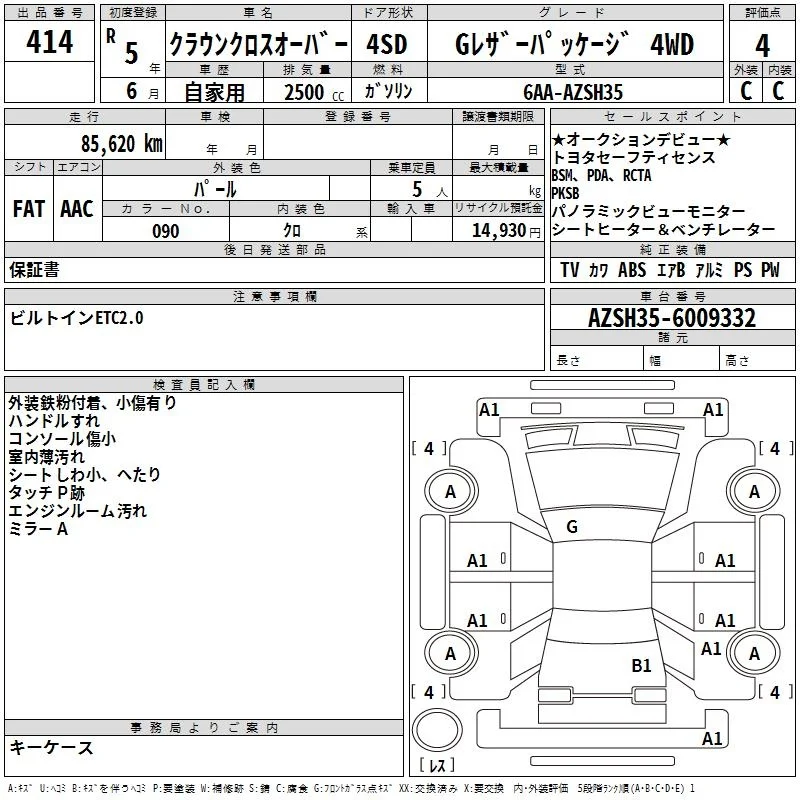The width and height of the screenshot is (800, 800).
Task: Click the FAT shift type cell
Action: click(29, 209)
